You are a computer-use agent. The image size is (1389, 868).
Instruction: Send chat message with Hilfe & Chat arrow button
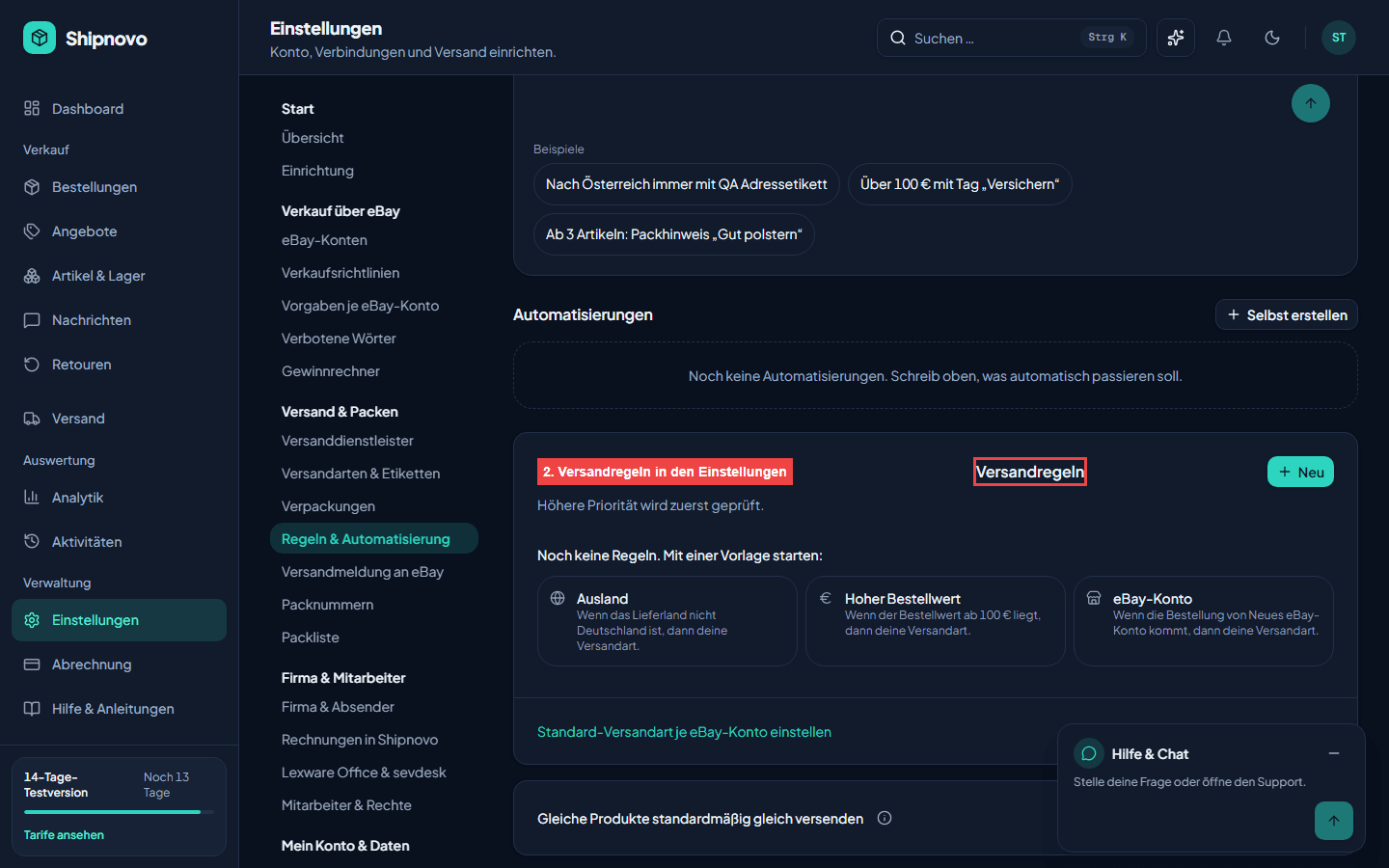(x=1334, y=821)
